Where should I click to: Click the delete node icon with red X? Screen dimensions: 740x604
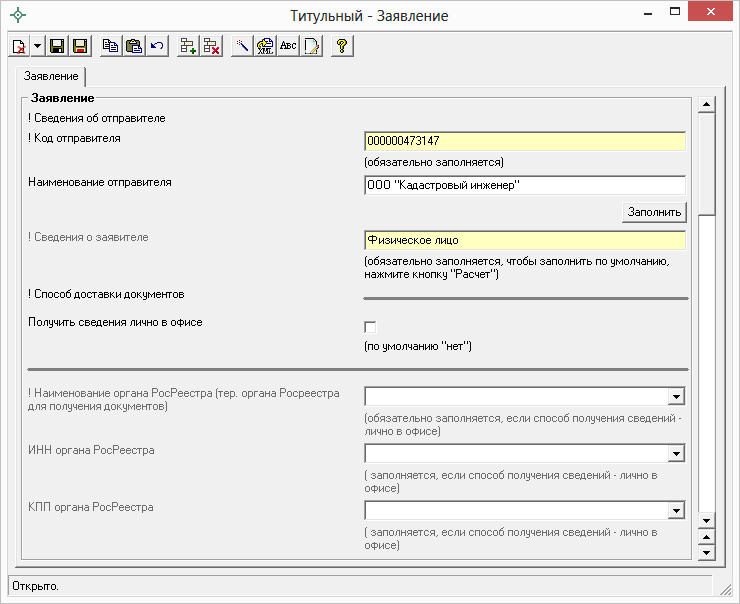pos(211,46)
